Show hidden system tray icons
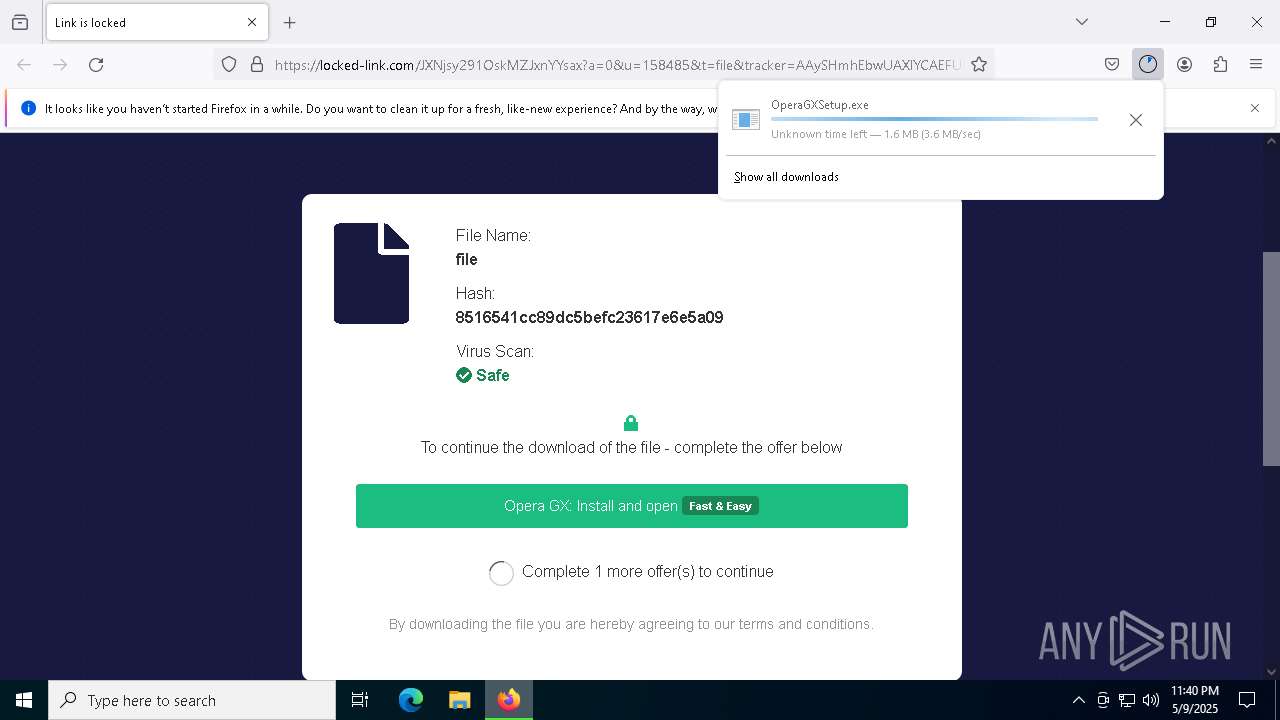Image resolution: width=1280 pixels, height=720 pixels. pos(1078,700)
